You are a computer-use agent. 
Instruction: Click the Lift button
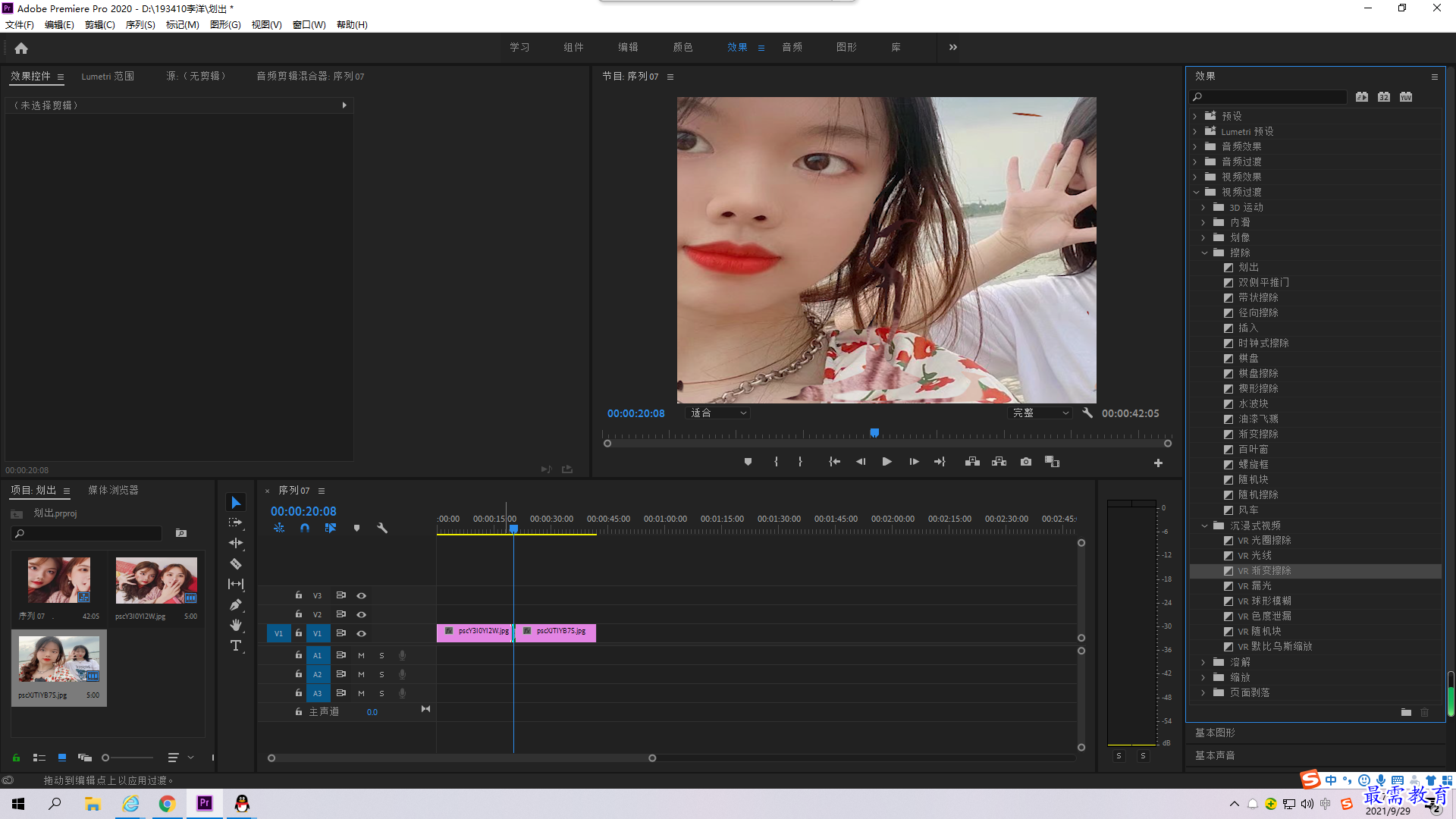pos(972,462)
